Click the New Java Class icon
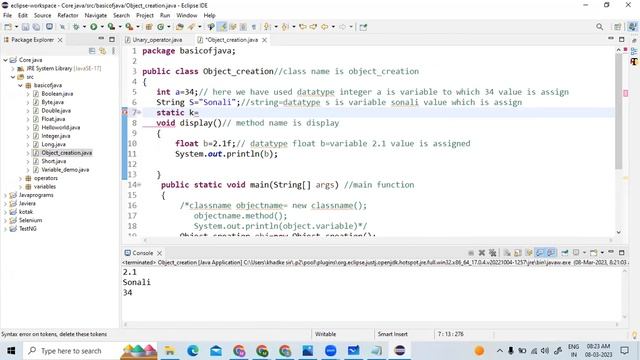The height and width of the screenshot is (360, 640). (160, 27)
